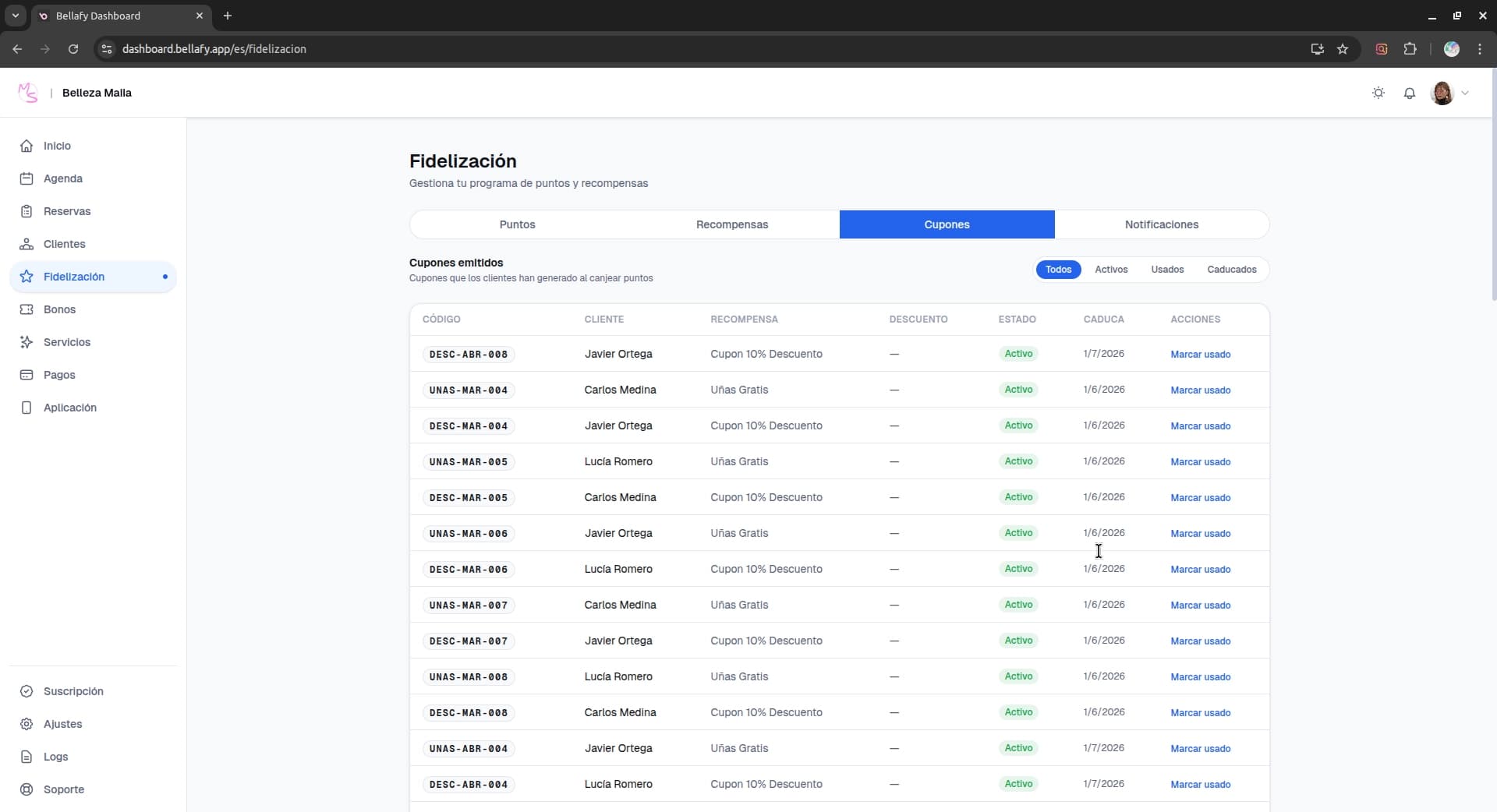Viewport: 1497px width, 812px height.
Task: Open the browser tab search dropdown
Action: point(15,16)
